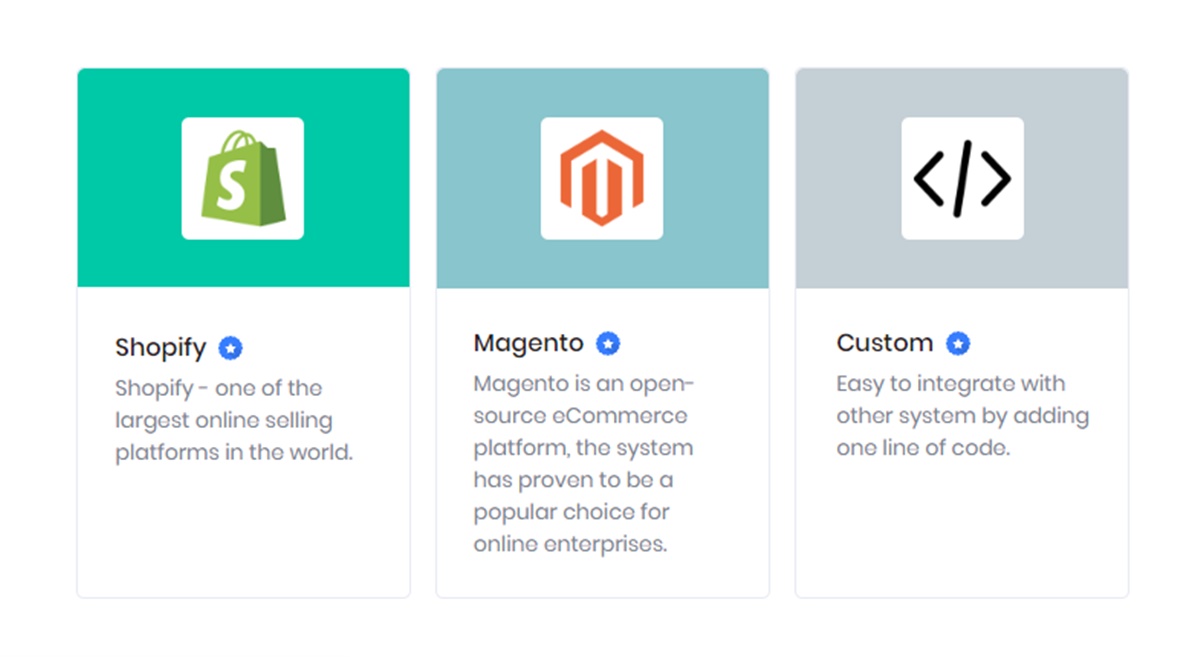This screenshot has height=657, width=1200.
Task: Click the orange Magento logo
Action: 602,178
